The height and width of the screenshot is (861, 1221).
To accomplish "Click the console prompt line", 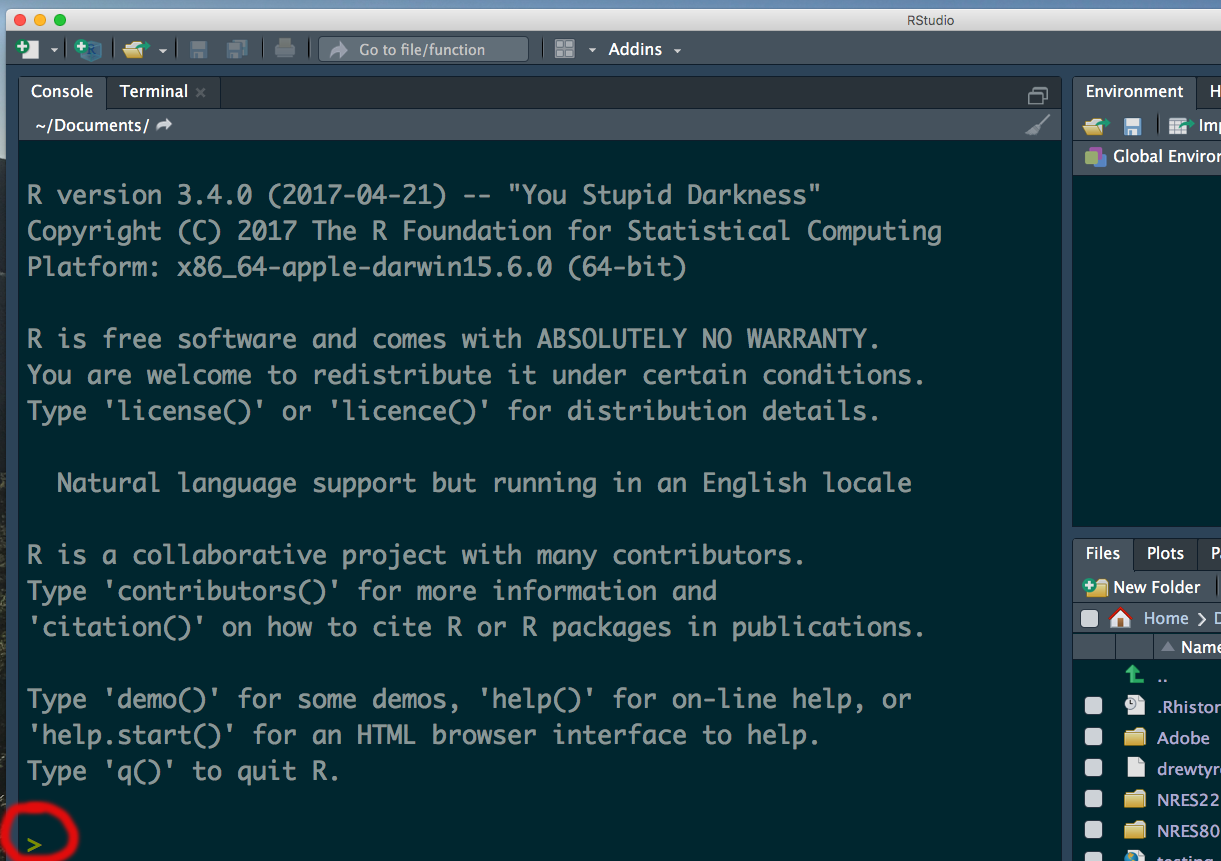I will (539, 844).
